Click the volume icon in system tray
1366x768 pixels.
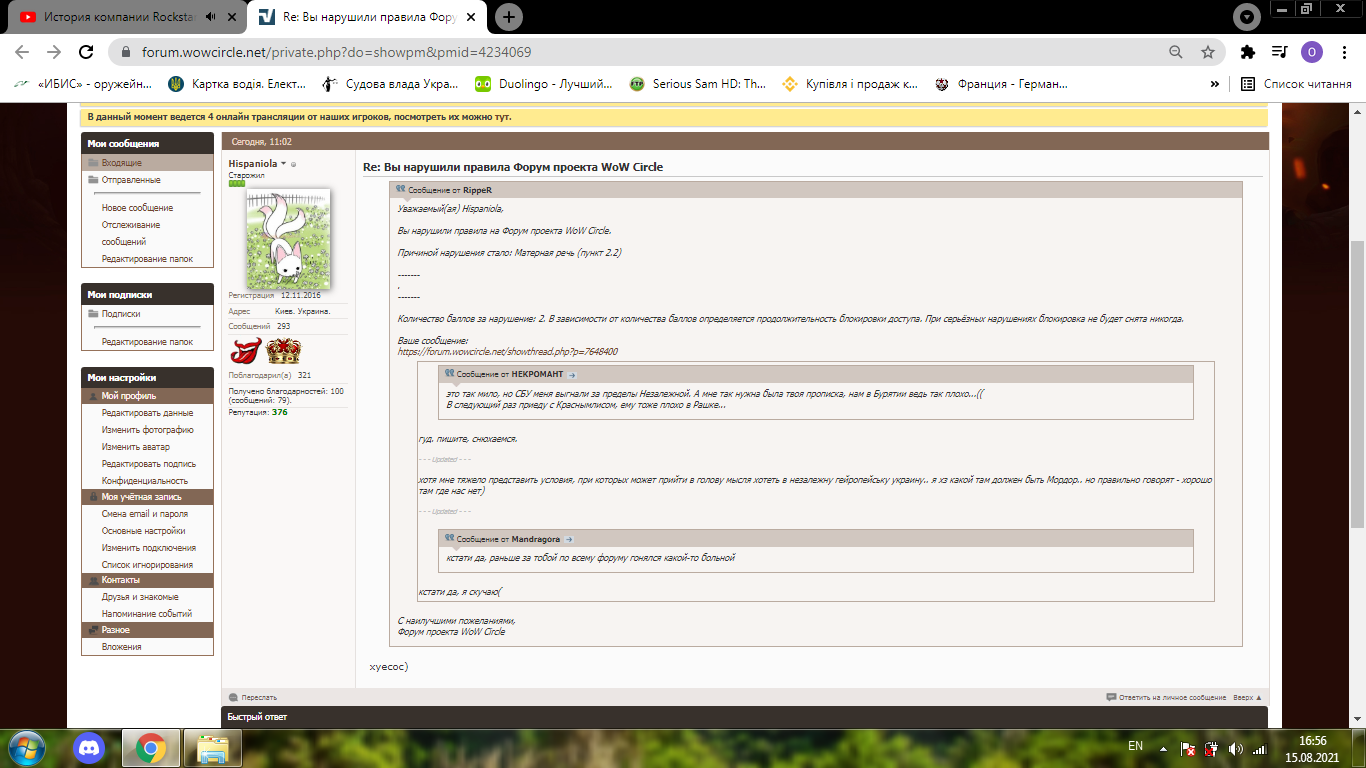coord(1234,748)
